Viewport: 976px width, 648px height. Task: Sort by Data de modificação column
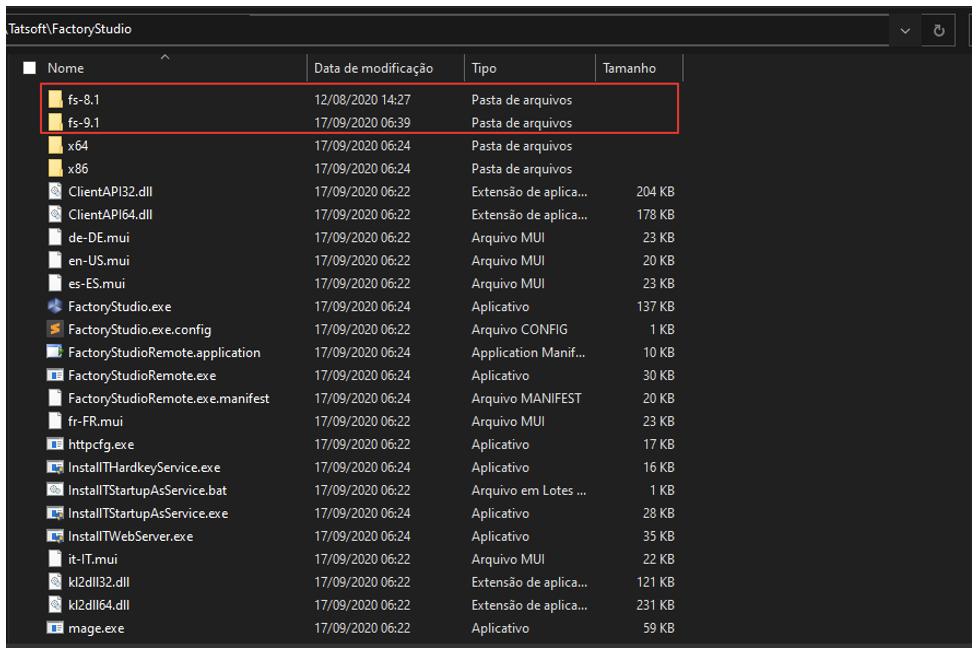pos(373,68)
